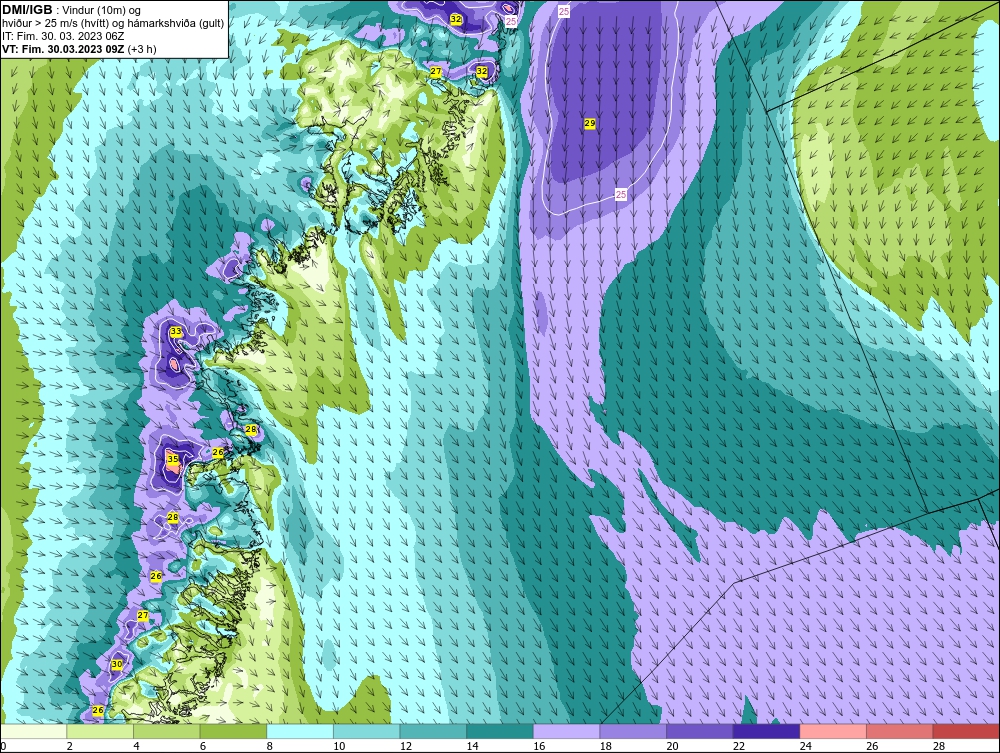This screenshot has height=753, width=1000.
Task: Click the yellow 30 gust label
Action: 117,664
